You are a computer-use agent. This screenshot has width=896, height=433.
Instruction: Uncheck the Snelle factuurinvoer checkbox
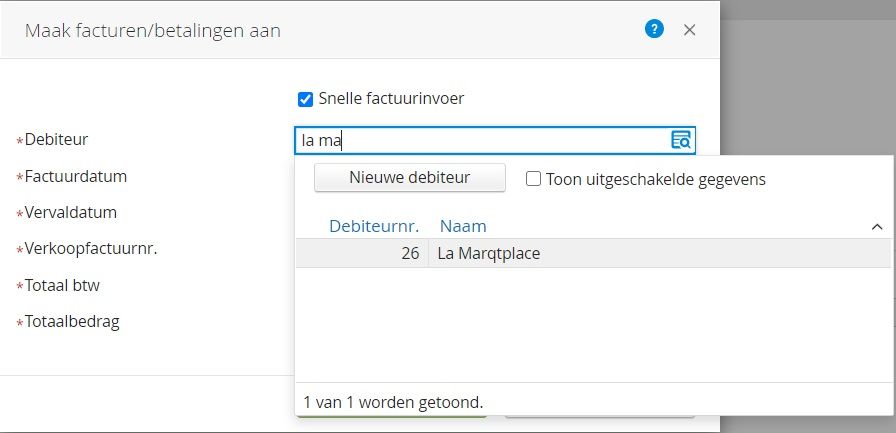pos(306,99)
